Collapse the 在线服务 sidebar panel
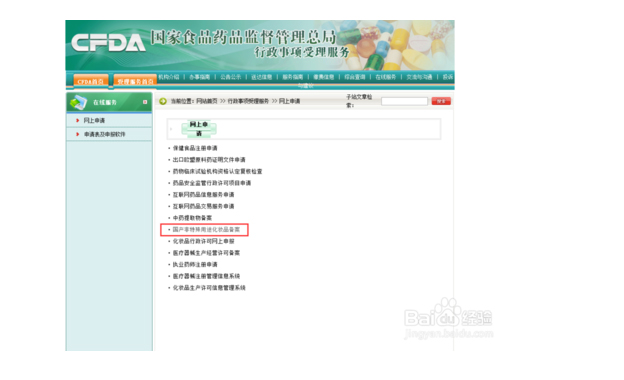The height and width of the screenshot is (380, 624). tap(145, 102)
